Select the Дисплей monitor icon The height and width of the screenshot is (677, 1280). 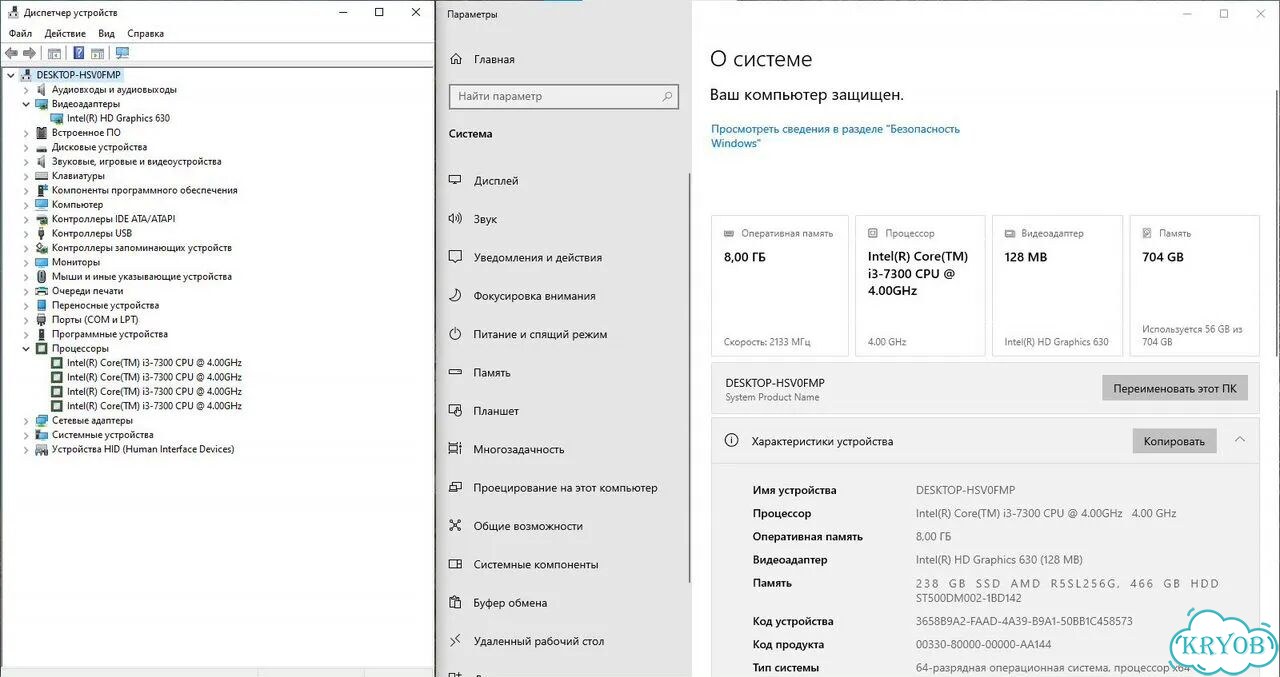(456, 181)
